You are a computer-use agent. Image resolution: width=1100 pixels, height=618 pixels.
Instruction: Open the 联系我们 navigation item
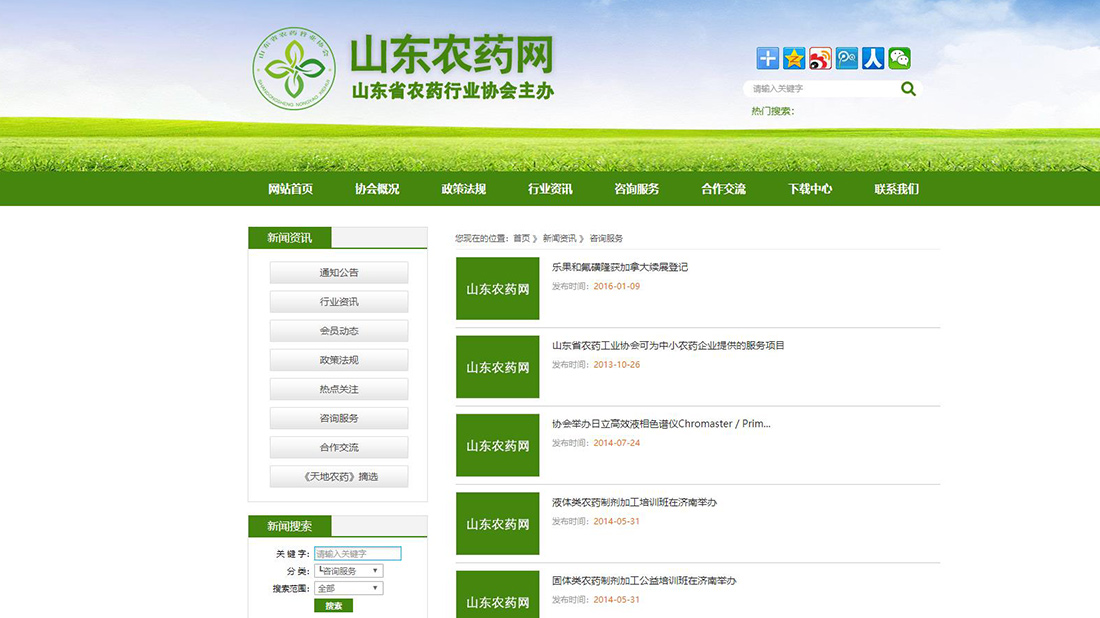point(896,188)
